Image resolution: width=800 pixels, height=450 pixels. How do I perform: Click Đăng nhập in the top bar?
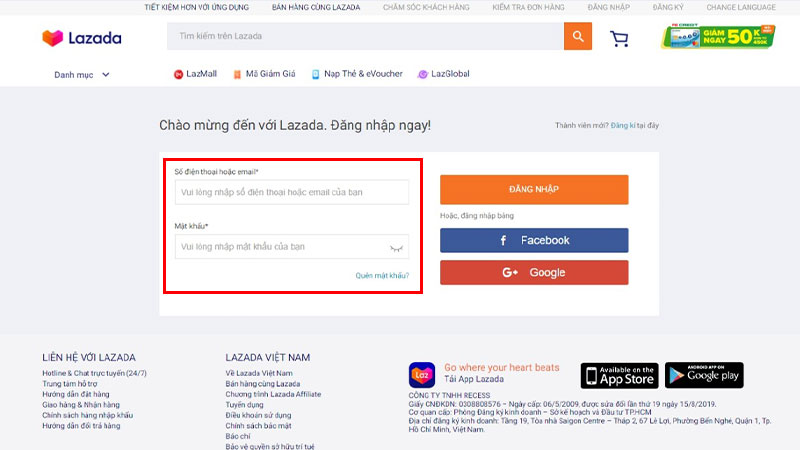click(609, 7)
